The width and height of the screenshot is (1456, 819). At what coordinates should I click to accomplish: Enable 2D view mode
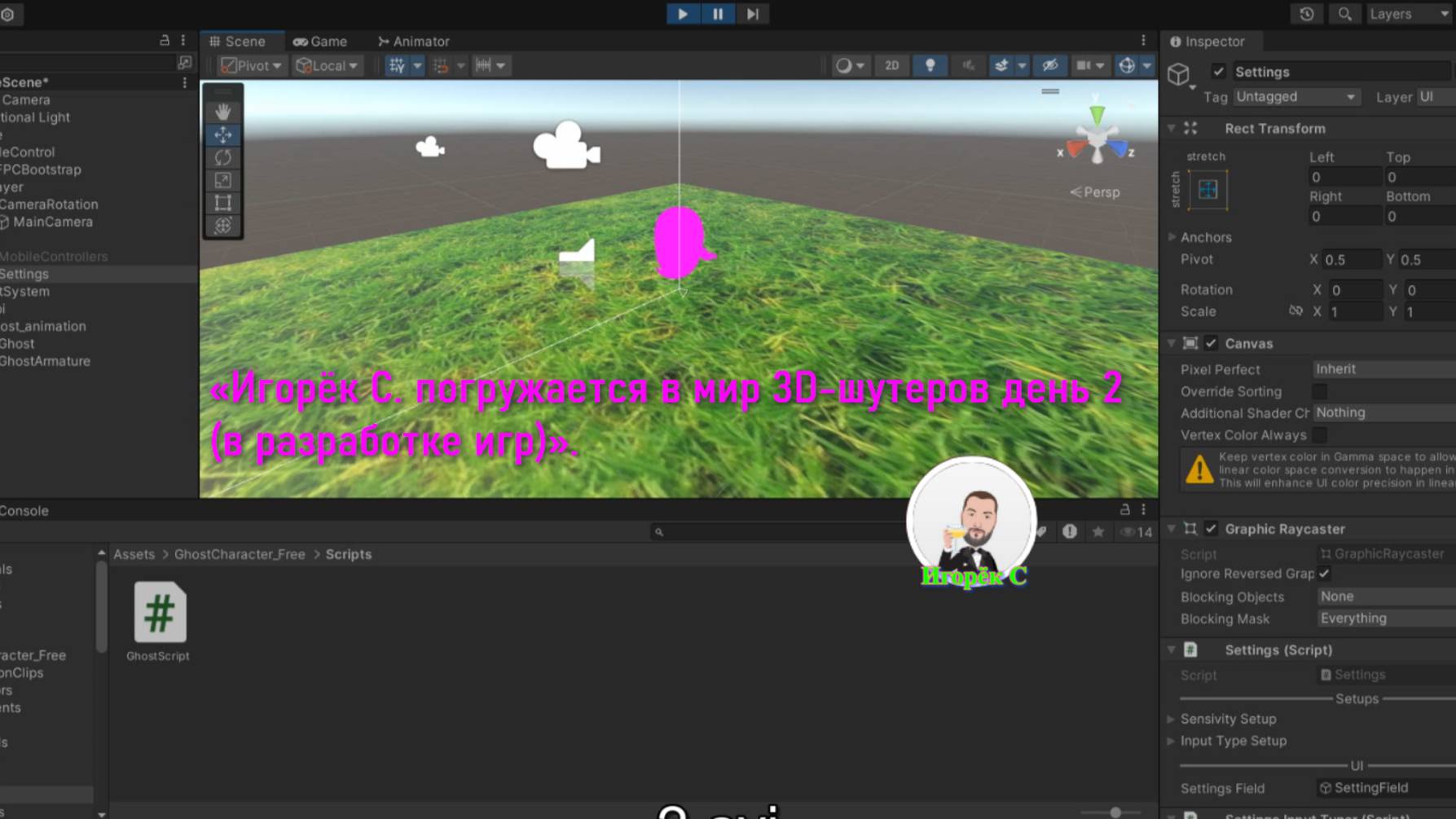coord(891,66)
